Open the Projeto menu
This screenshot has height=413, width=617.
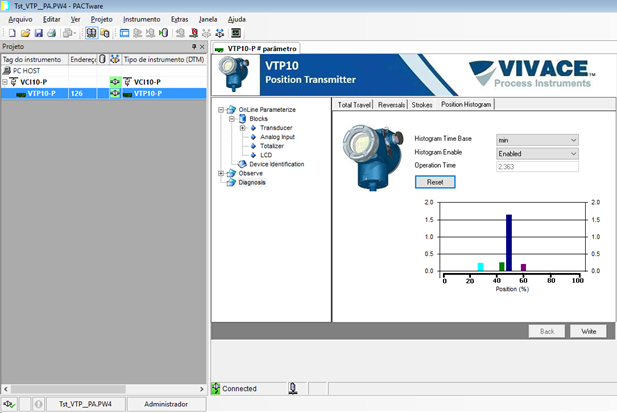(102, 19)
